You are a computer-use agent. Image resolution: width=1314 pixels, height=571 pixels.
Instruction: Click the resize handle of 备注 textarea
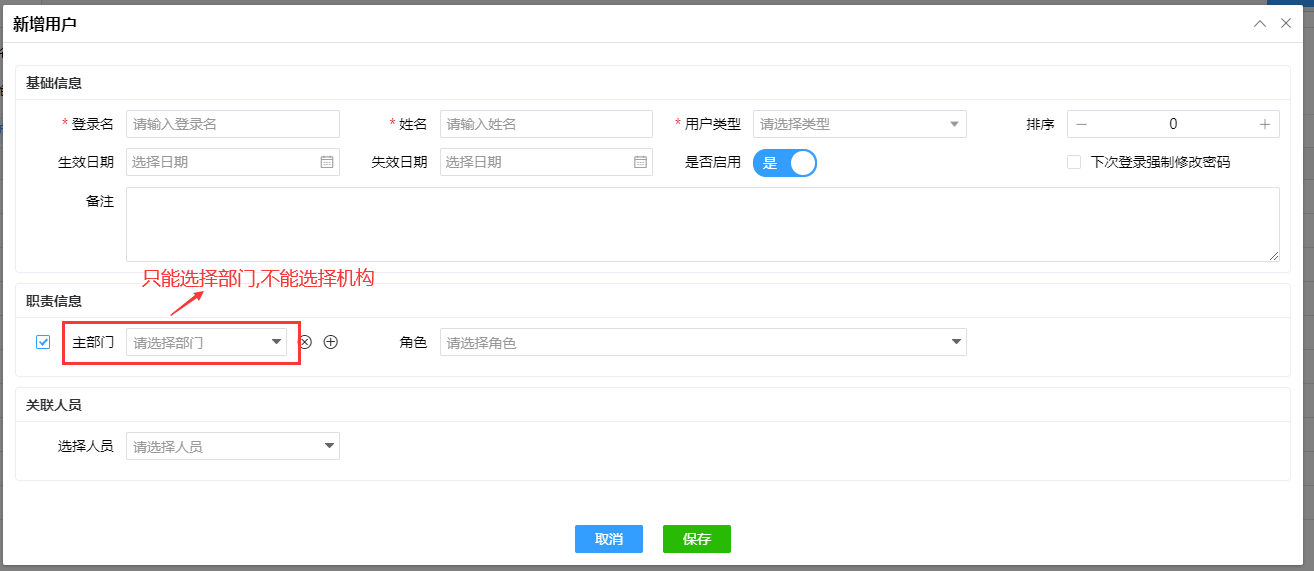[1273, 256]
